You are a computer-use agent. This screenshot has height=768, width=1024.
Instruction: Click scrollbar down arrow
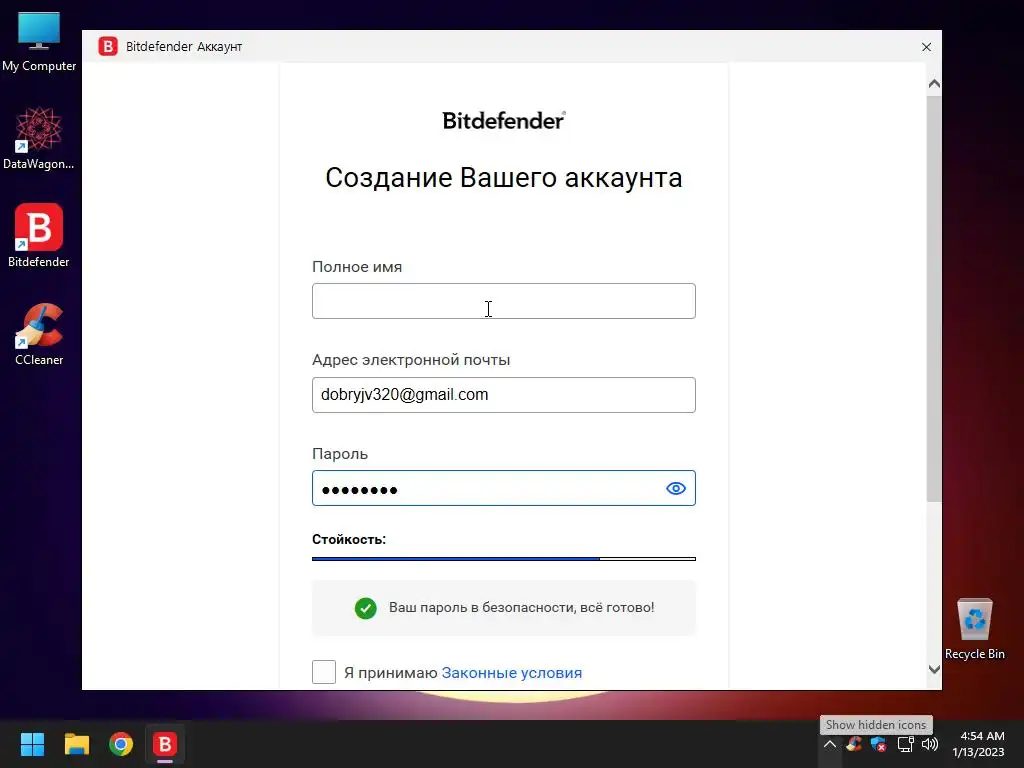934,669
